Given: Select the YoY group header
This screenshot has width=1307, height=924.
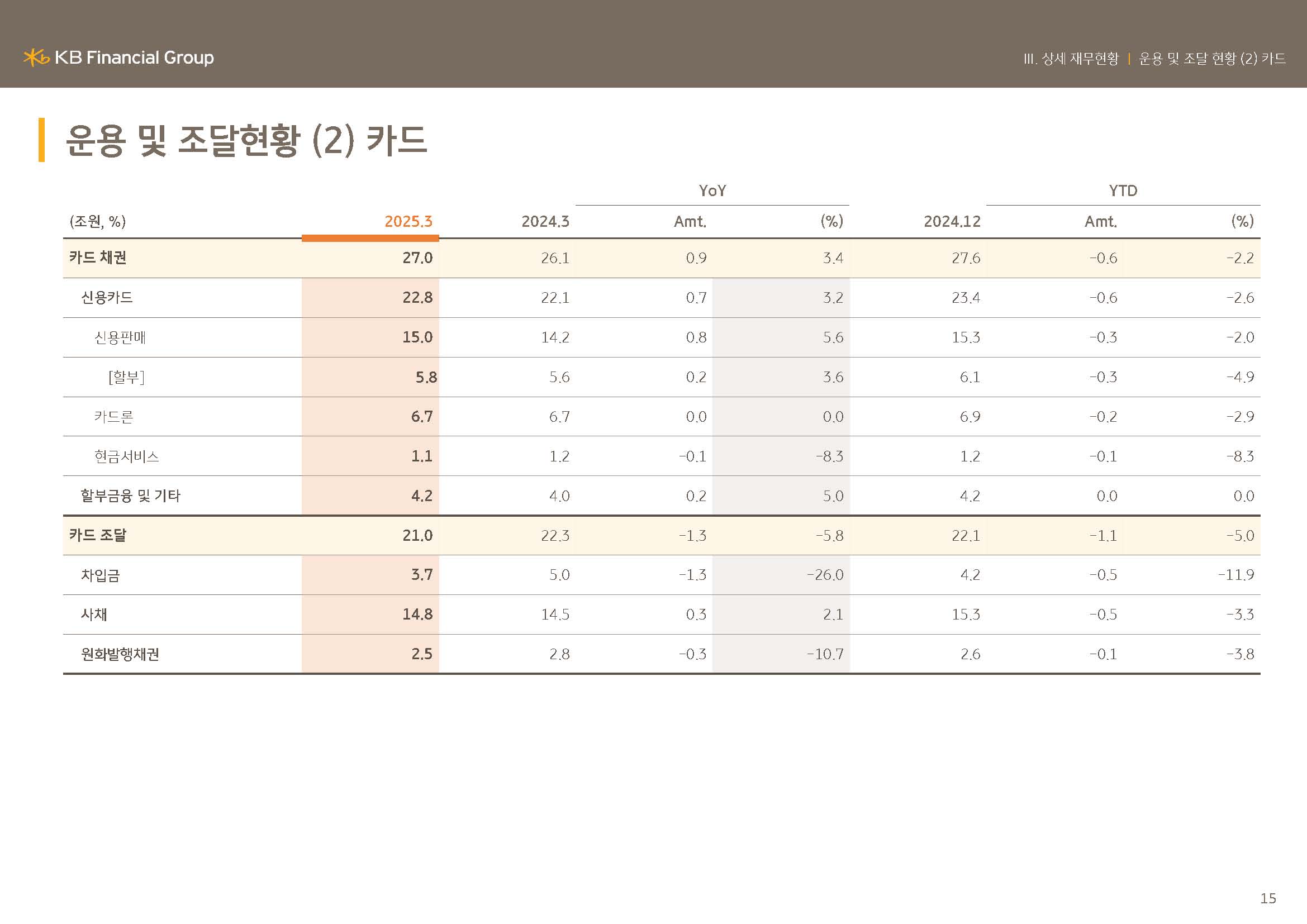Looking at the screenshot, I should 712,190.
